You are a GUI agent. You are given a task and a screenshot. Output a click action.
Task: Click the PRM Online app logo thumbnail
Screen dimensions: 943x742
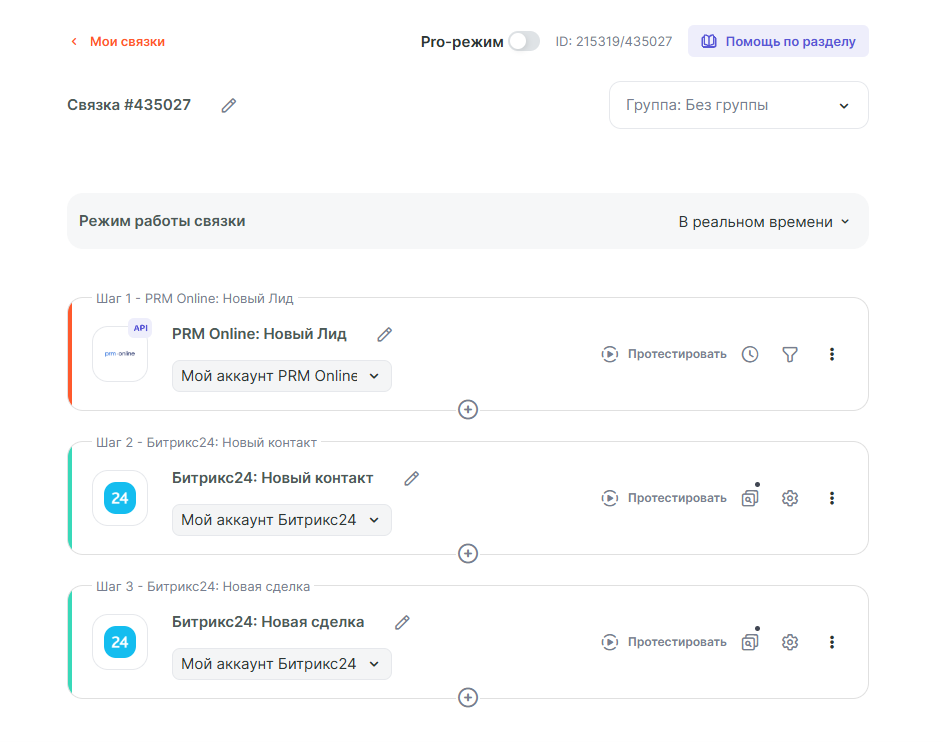(120, 354)
